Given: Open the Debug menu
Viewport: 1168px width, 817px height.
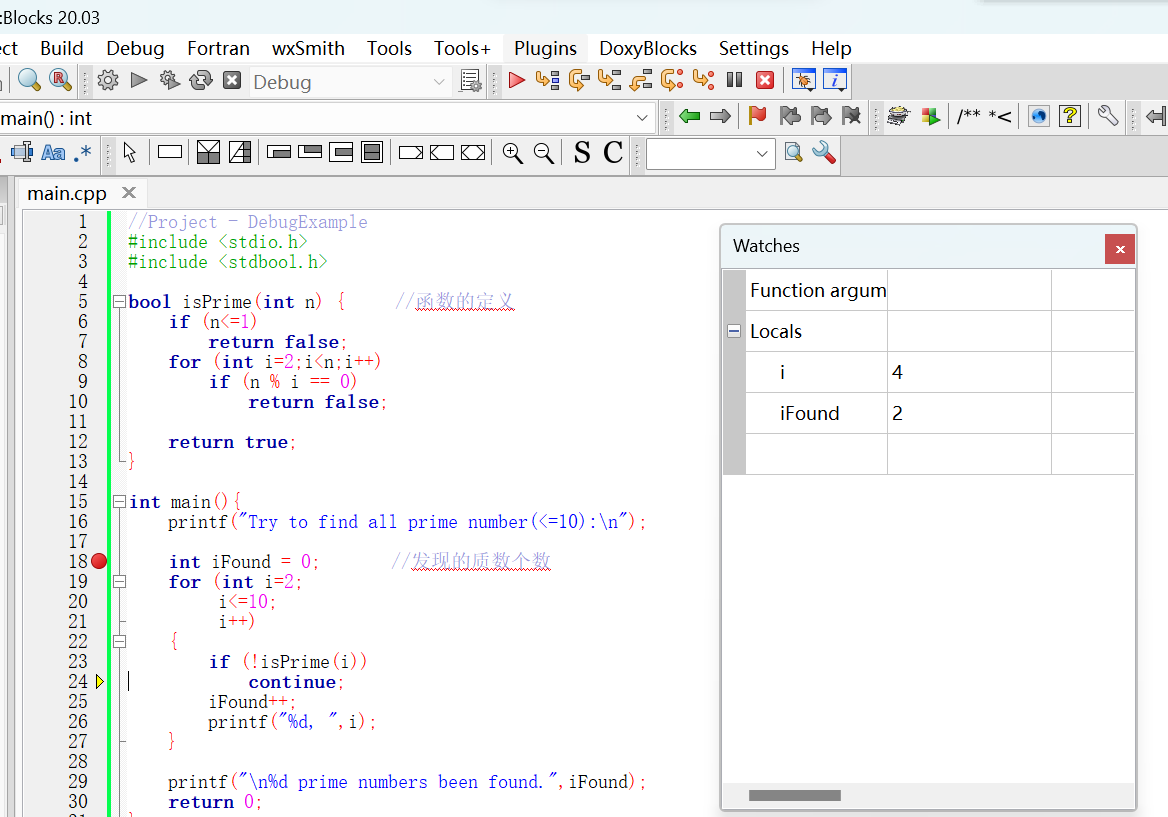Looking at the screenshot, I should point(135,48).
